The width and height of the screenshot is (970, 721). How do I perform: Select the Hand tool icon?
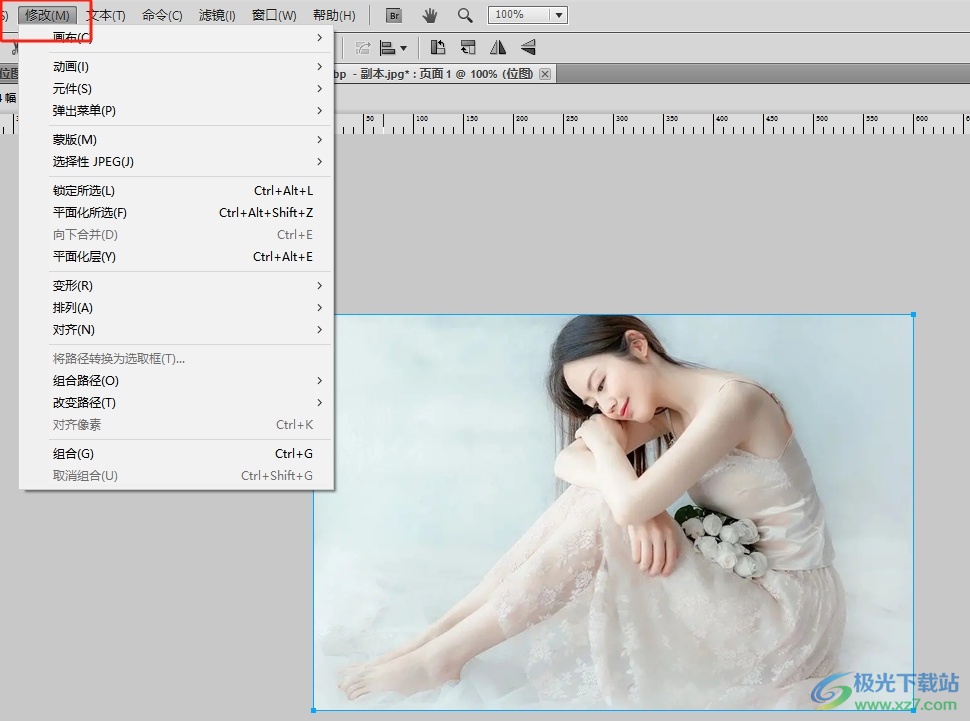[430, 15]
